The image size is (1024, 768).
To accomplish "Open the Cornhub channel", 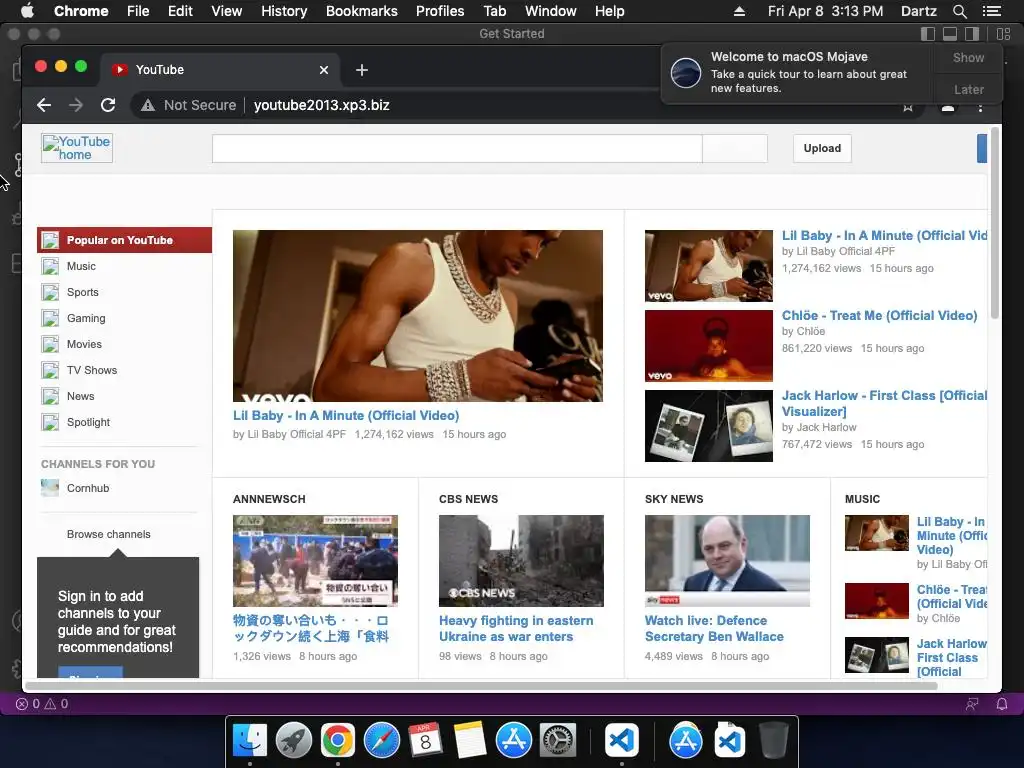I will click(88, 488).
